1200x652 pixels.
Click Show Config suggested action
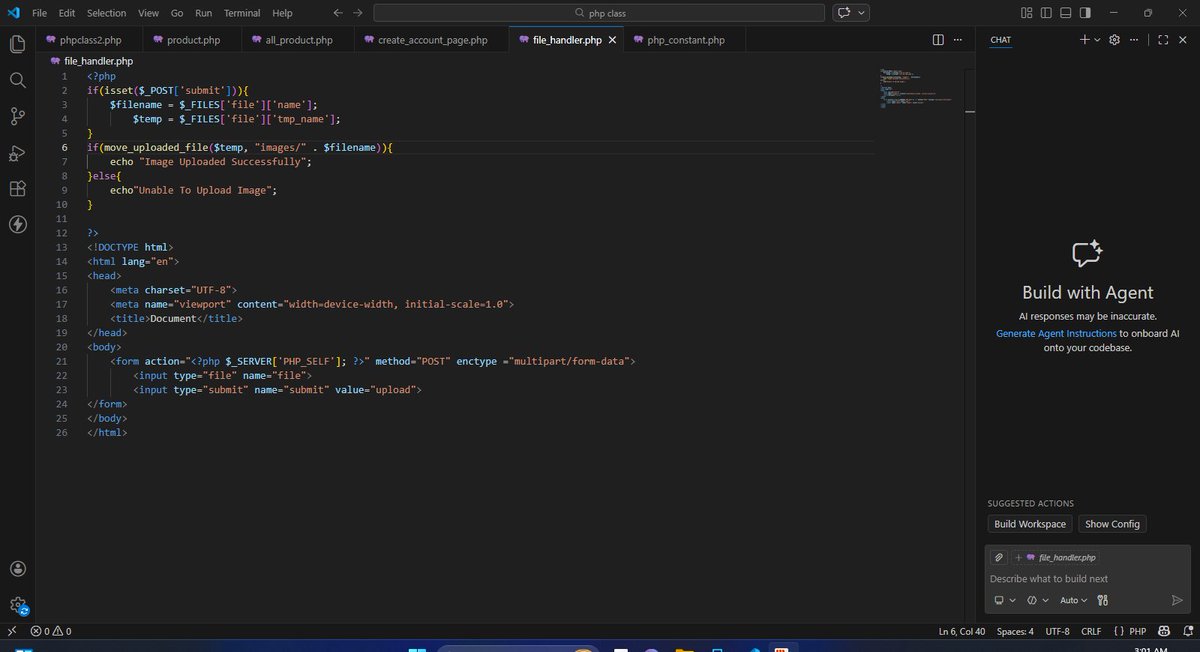(1112, 523)
